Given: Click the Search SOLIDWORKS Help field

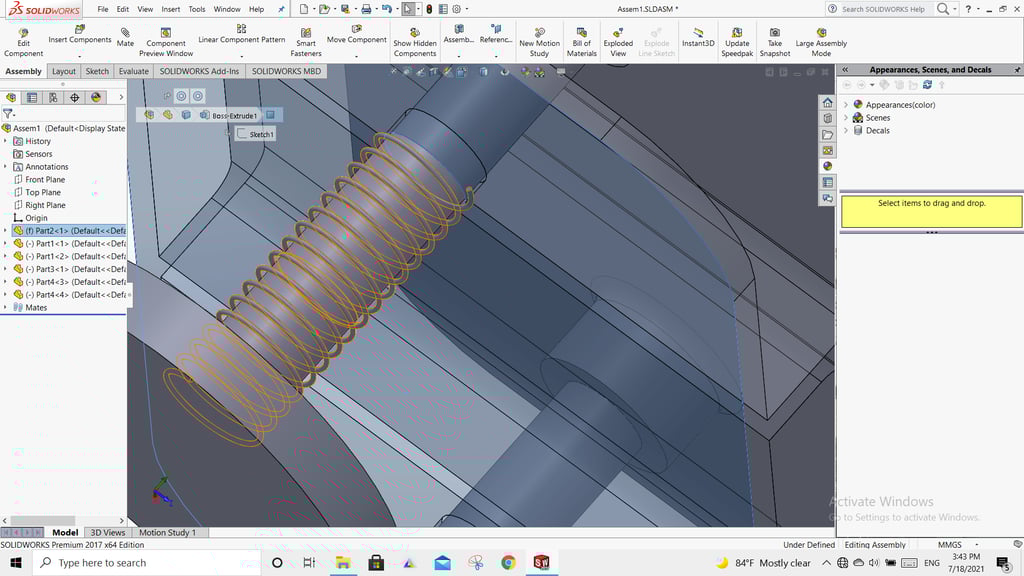Looking at the screenshot, I should (882, 9).
